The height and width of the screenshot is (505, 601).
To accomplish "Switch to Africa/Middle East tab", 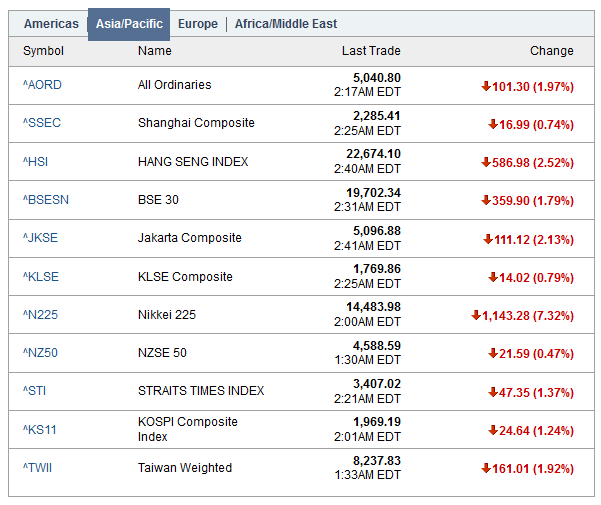I will [286, 24].
